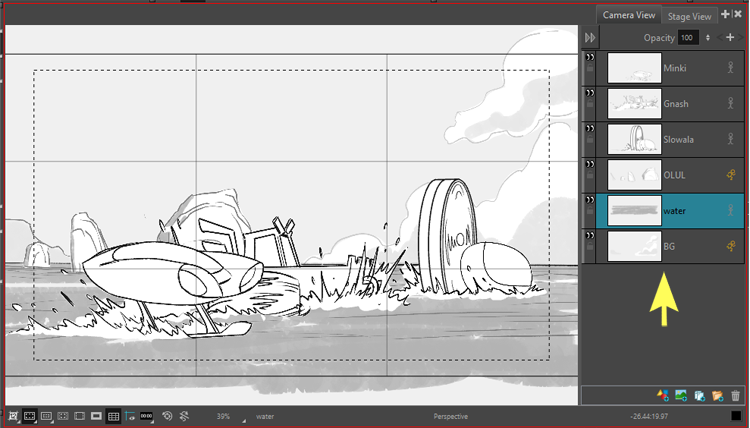750x428 pixels.
Task: Toggle the grid overlay icon
Action: coord(113,416)
